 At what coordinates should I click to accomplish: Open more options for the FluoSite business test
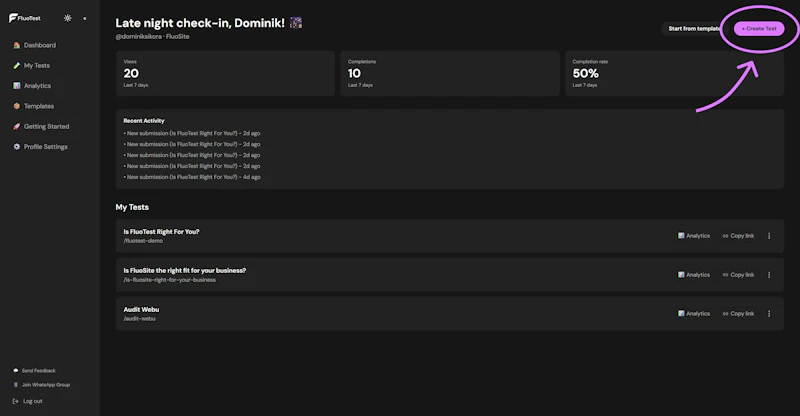(769, 275)
